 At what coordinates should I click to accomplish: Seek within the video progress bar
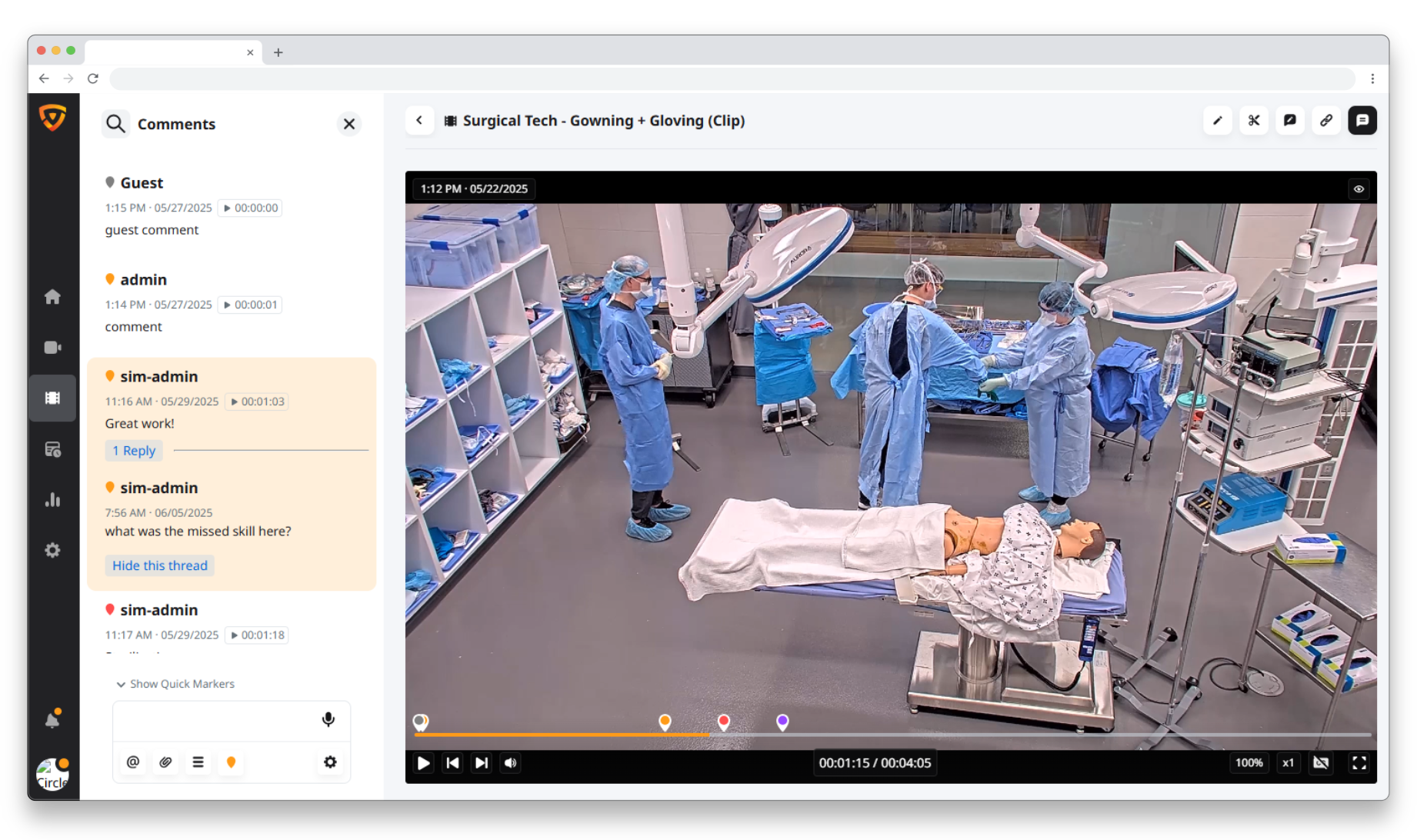[x=892, y=735]
